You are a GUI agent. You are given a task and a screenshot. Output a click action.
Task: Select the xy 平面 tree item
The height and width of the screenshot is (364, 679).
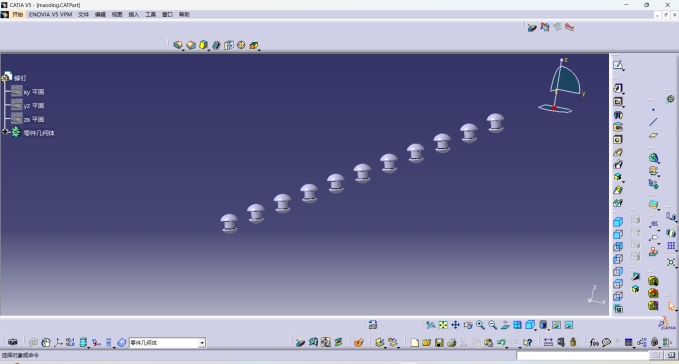coord(28,92)
